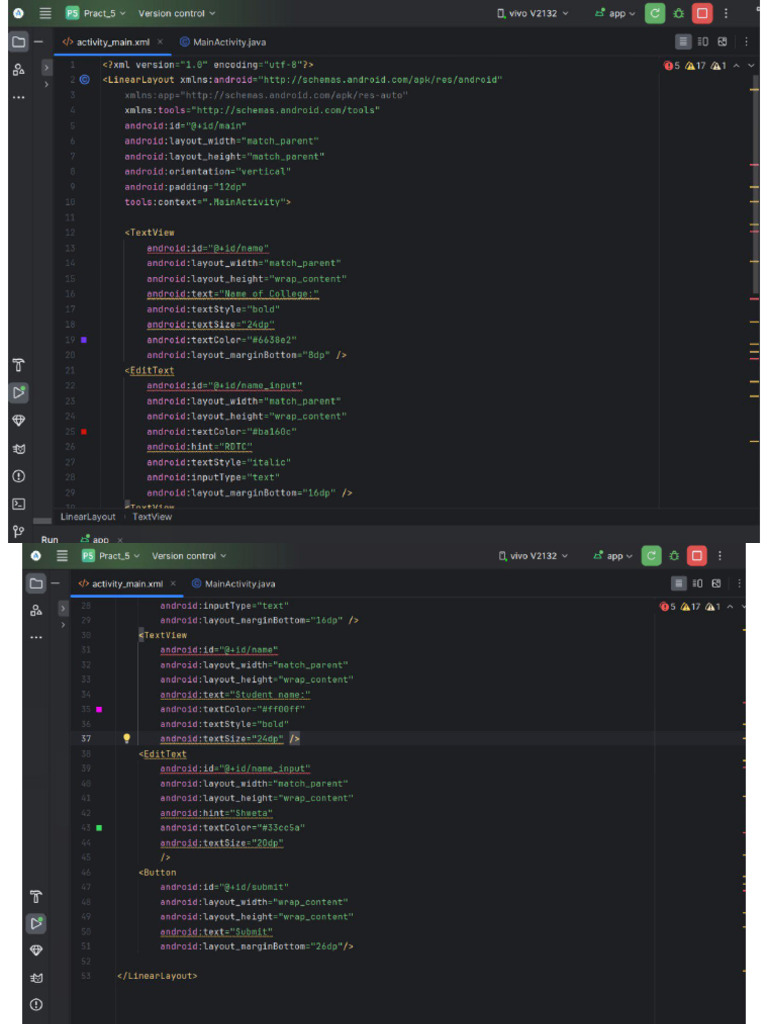Click the red color swatch on line 25

pyautogui.click(x=84, y=432)
